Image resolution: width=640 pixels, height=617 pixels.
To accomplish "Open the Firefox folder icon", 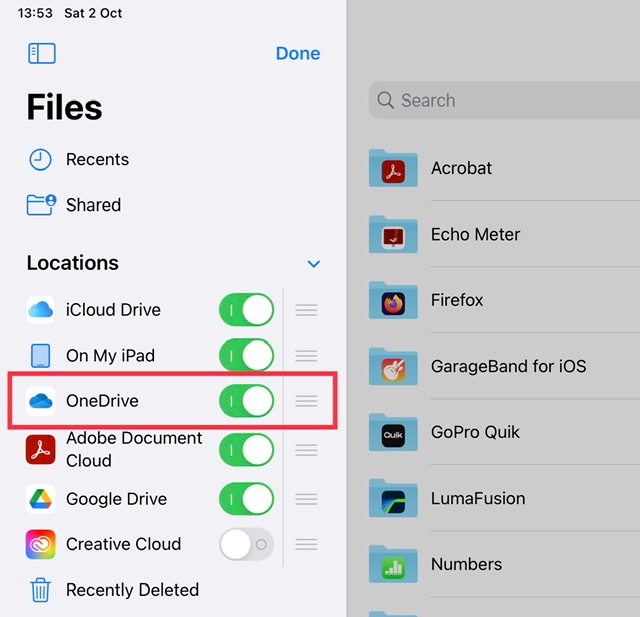I will pyautogui.click(x=393, y=300).
